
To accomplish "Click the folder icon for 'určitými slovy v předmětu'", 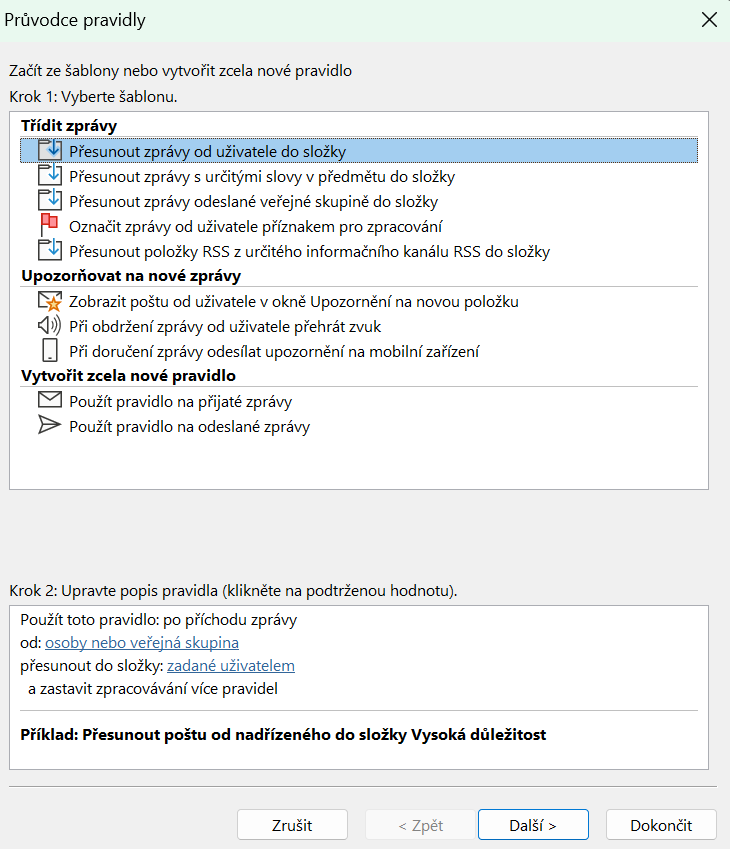I will click(x=50, y=176).
